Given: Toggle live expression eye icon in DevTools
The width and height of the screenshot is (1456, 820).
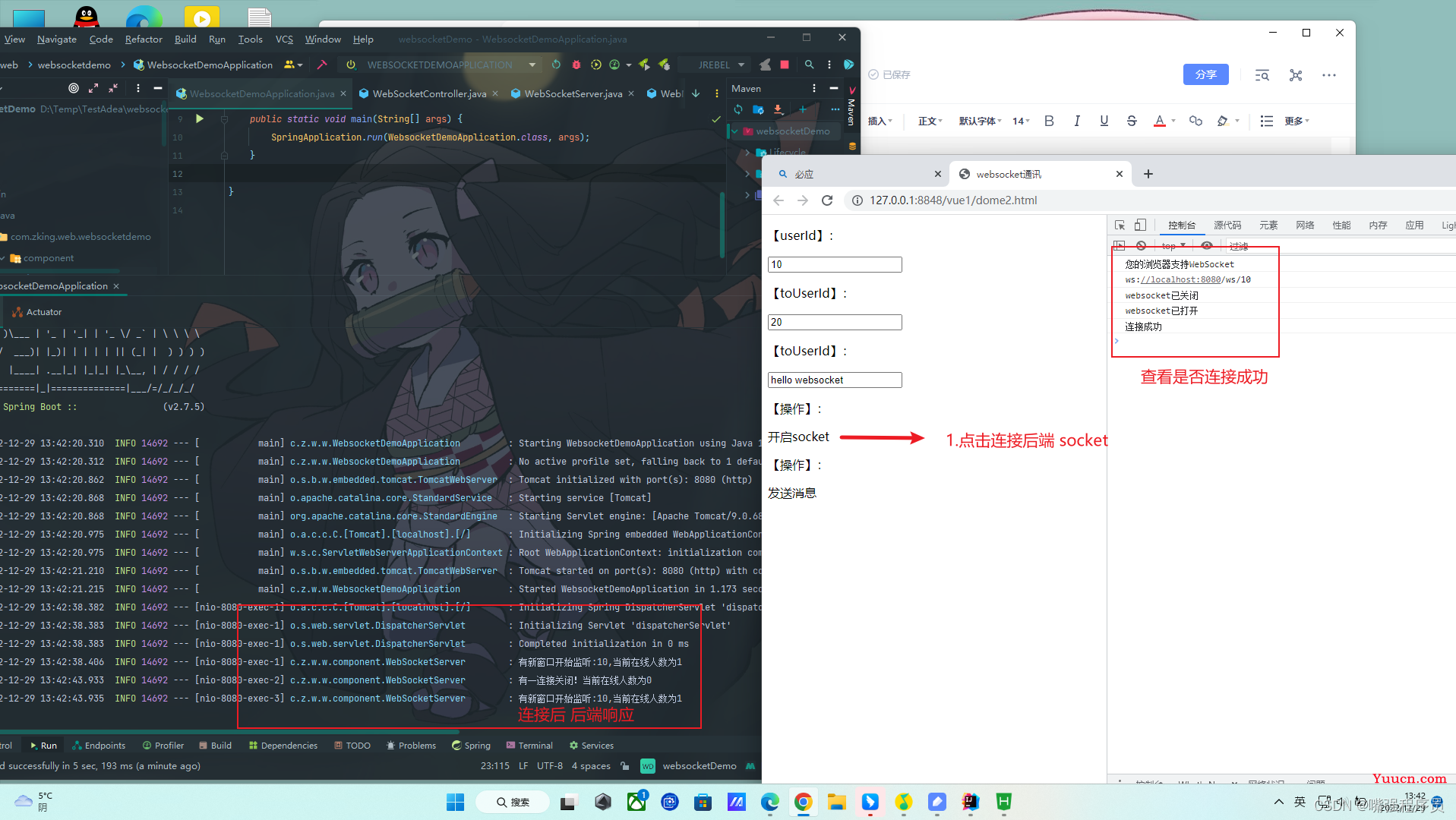Looking at the screenshot, I should click(1207, 245).
